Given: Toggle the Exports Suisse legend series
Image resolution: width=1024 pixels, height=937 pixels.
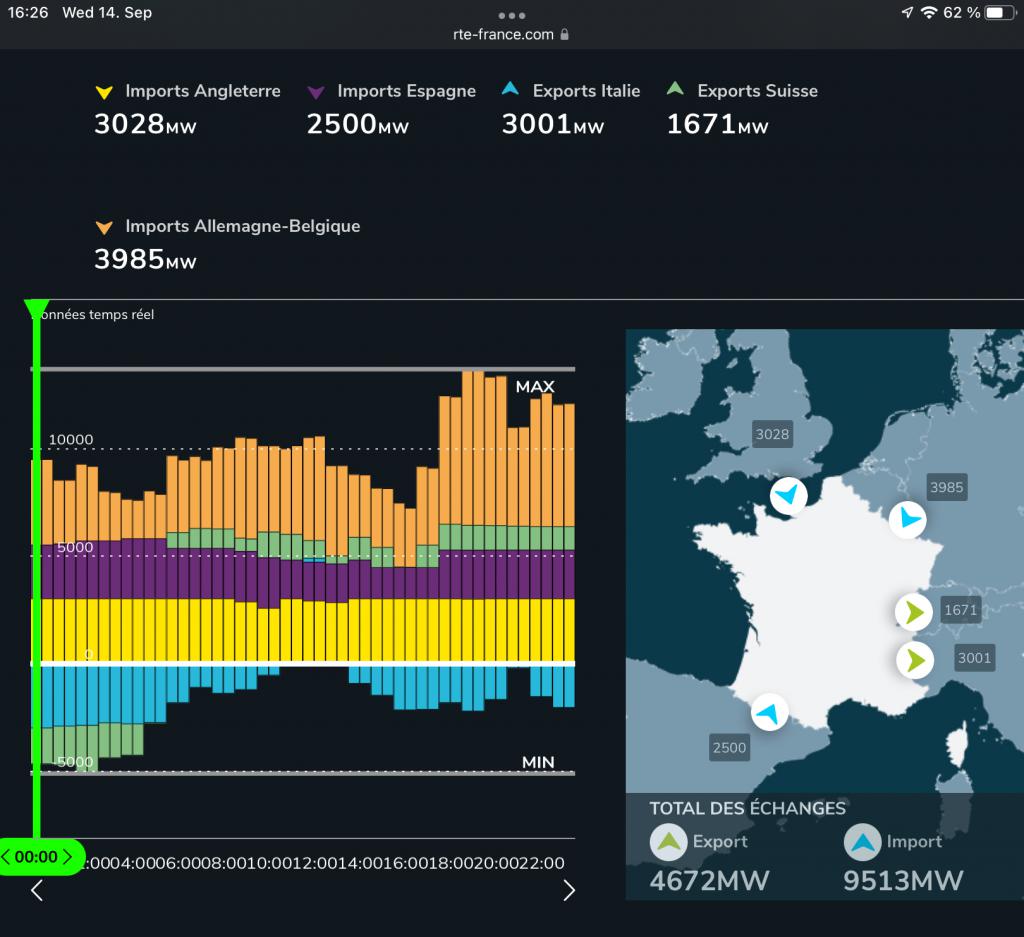Looking at the screenshot, I should pos(742,91).
